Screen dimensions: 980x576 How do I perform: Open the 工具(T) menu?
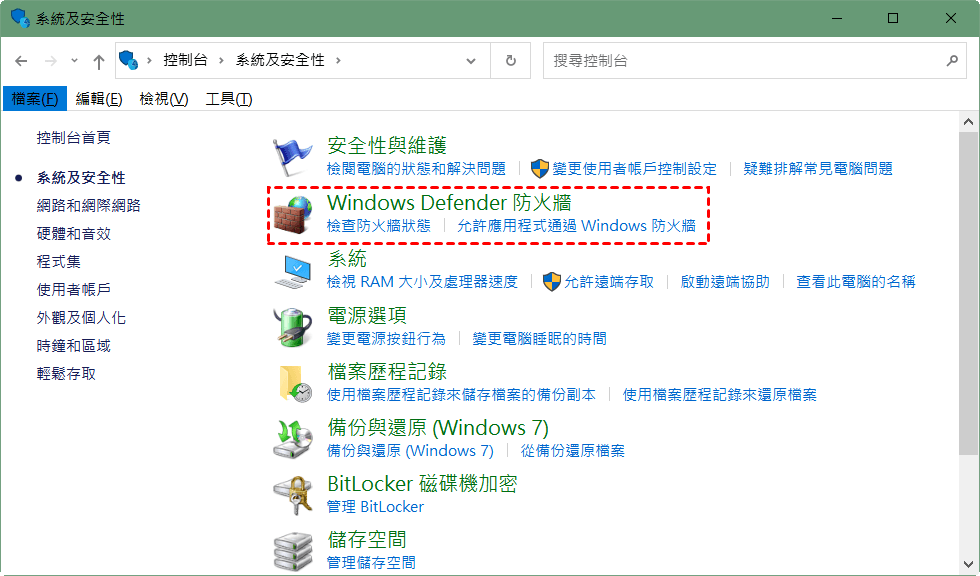click(229, 99)
